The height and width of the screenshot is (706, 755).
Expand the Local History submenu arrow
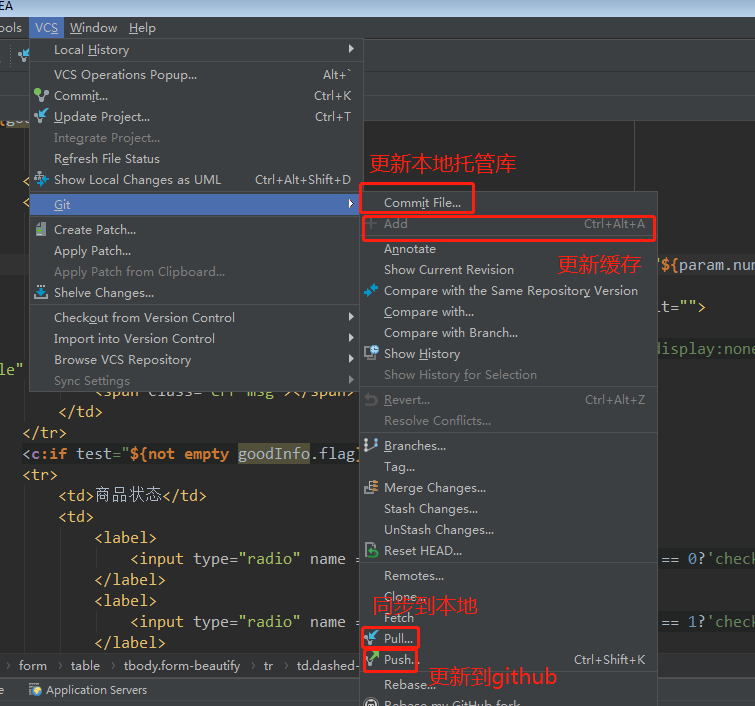351,49
